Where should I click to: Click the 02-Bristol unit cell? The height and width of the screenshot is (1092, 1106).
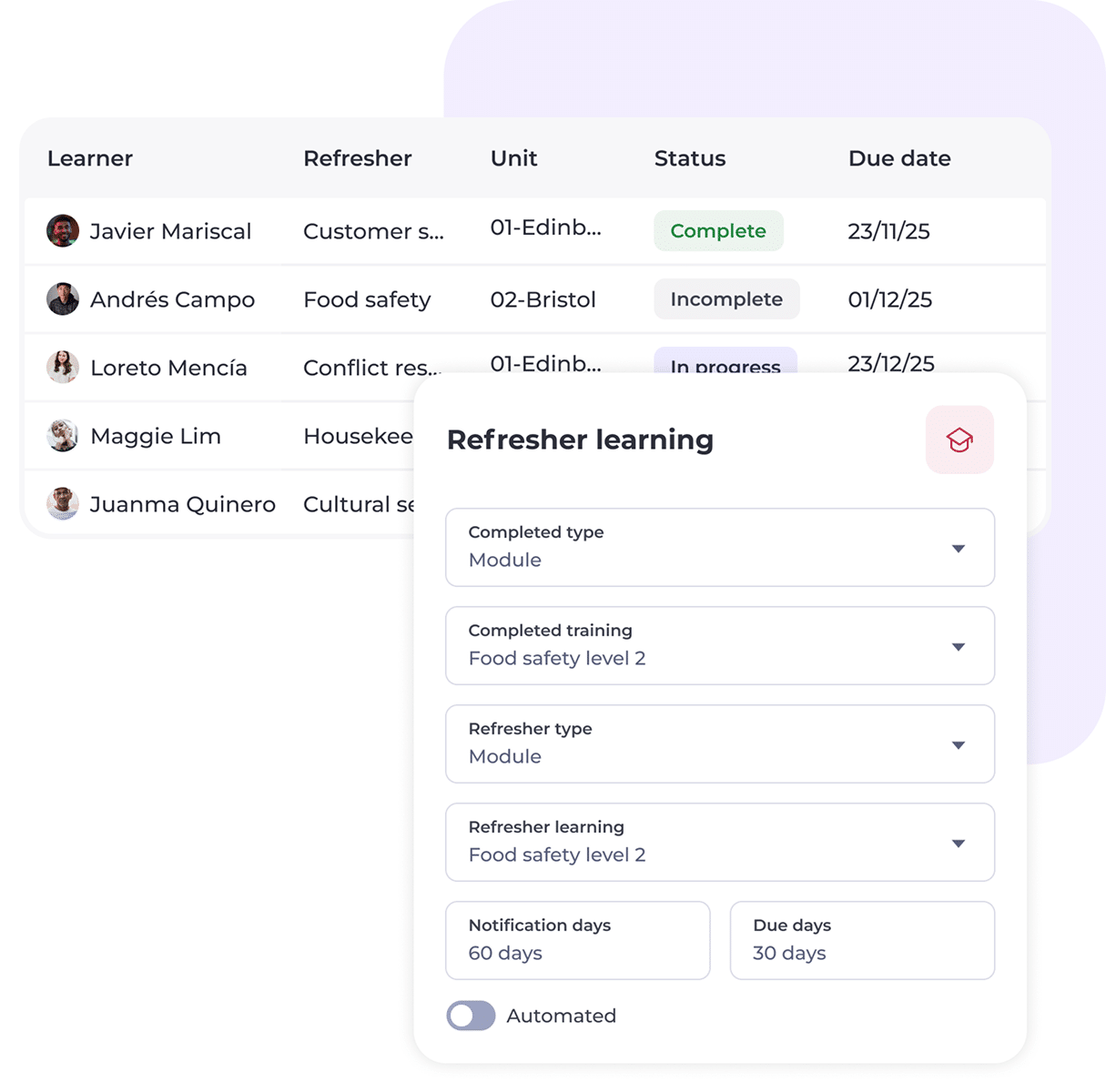tap(543, 299)
